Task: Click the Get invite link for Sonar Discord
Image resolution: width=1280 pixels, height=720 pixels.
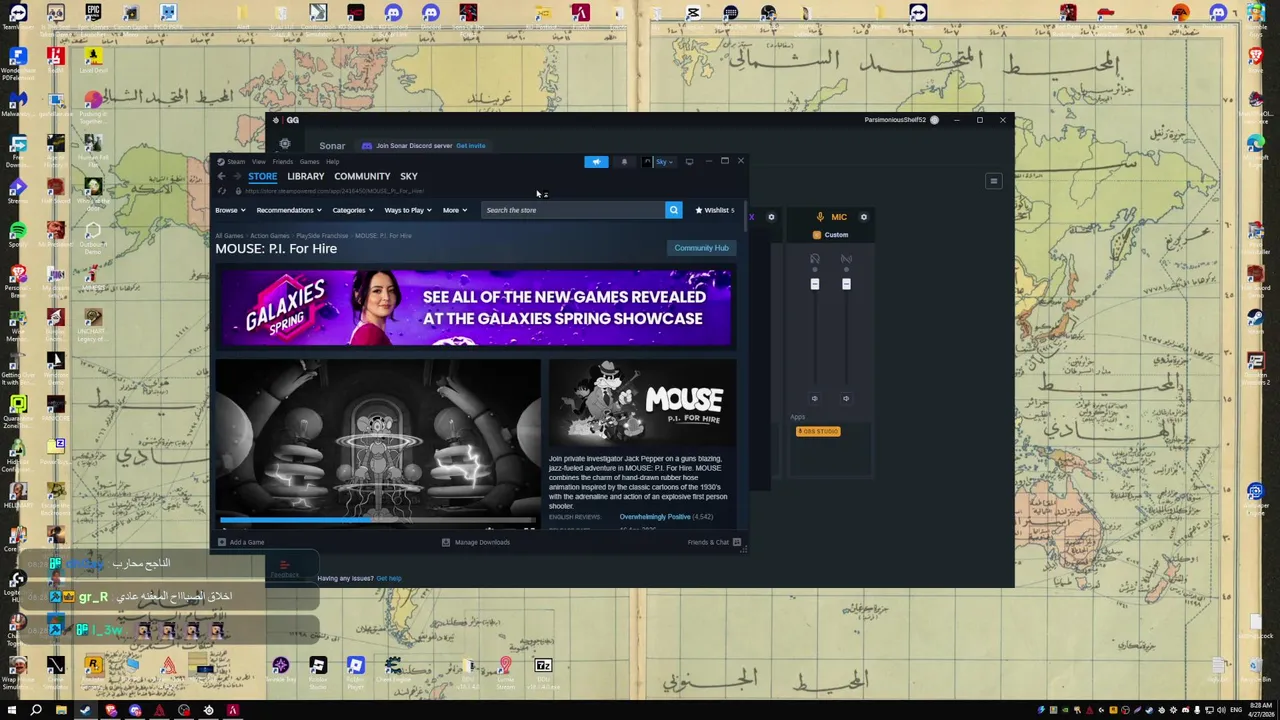Action: [470, 146]
